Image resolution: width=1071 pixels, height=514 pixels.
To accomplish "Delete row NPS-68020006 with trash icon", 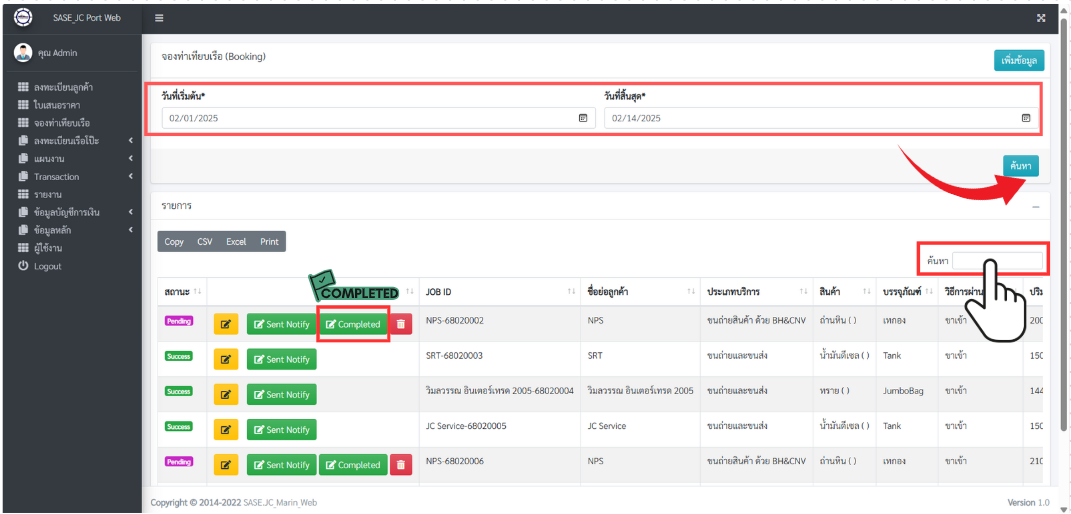I will pos(401,465).
